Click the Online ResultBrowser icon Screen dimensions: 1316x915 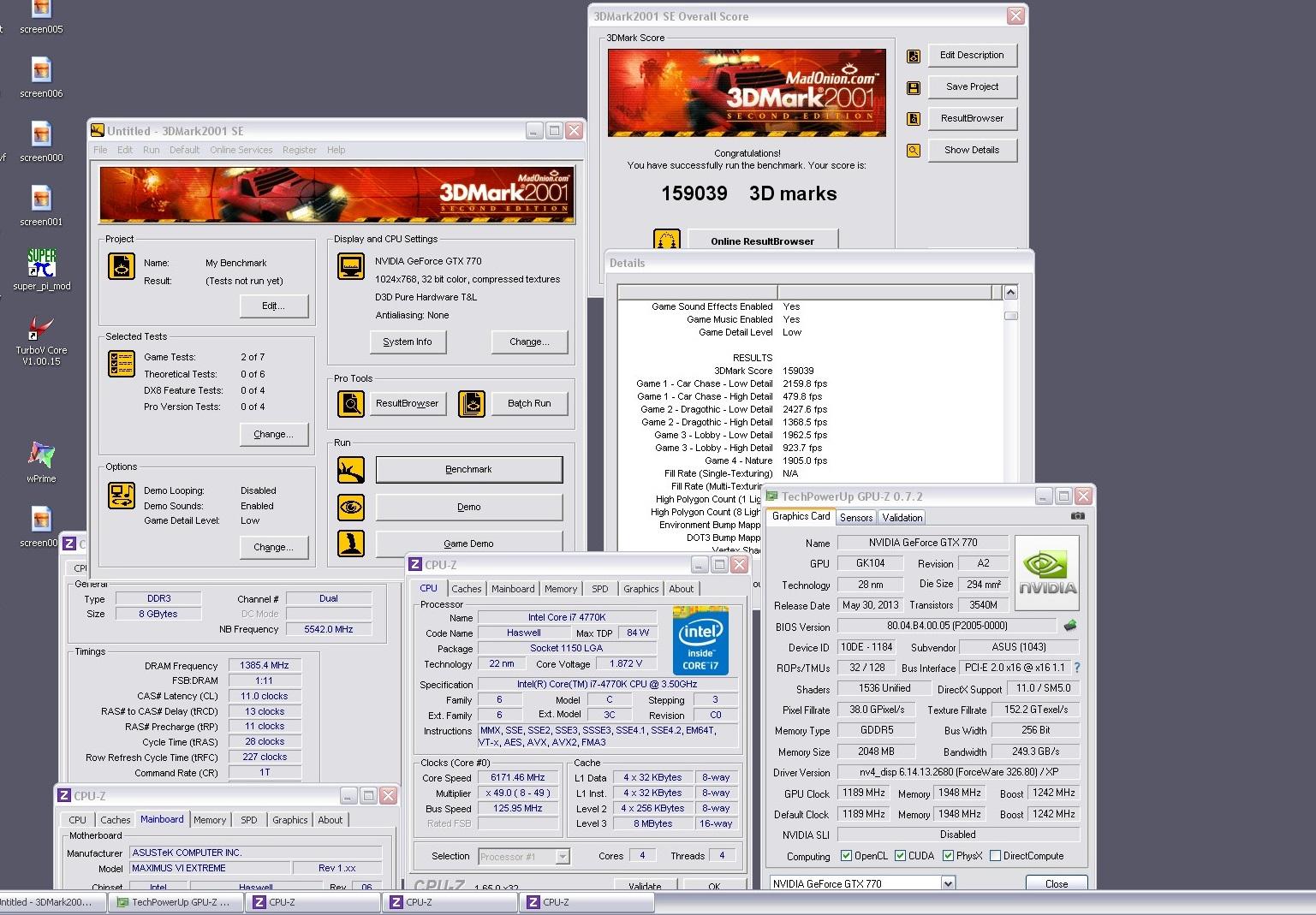(x=666, y=240)
